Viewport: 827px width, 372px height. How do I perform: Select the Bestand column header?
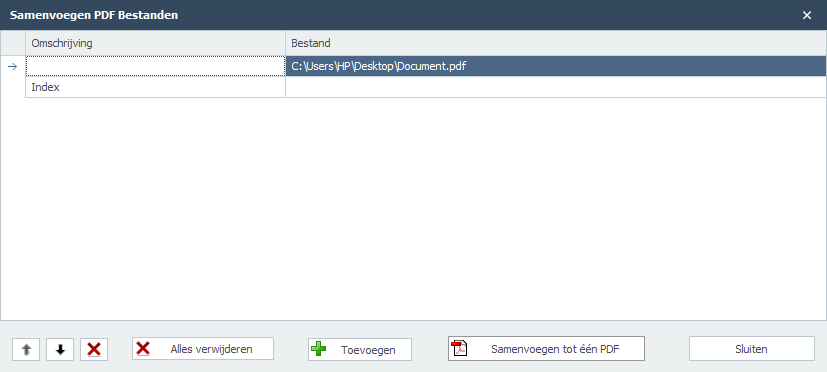(556, 43)
